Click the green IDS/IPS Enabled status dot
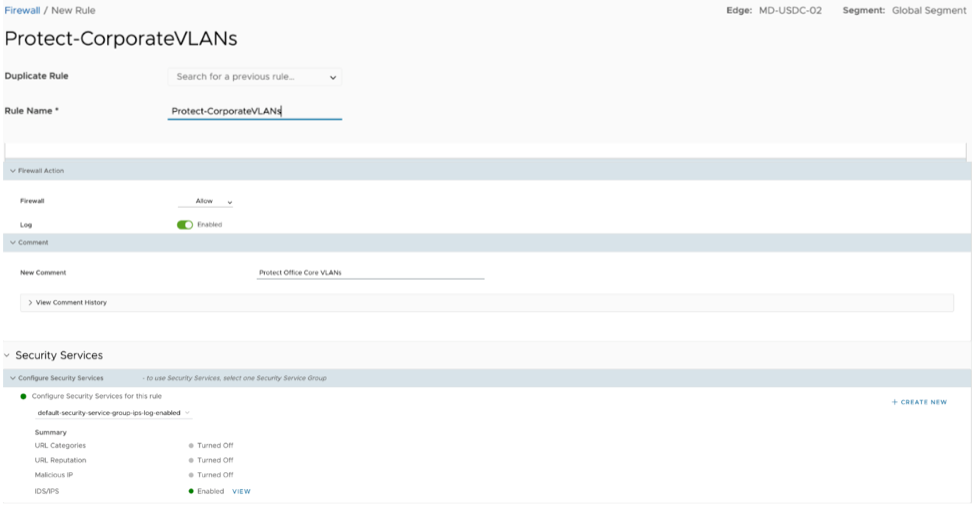Viewport: 972px width, 507px height. coord(190,491)
